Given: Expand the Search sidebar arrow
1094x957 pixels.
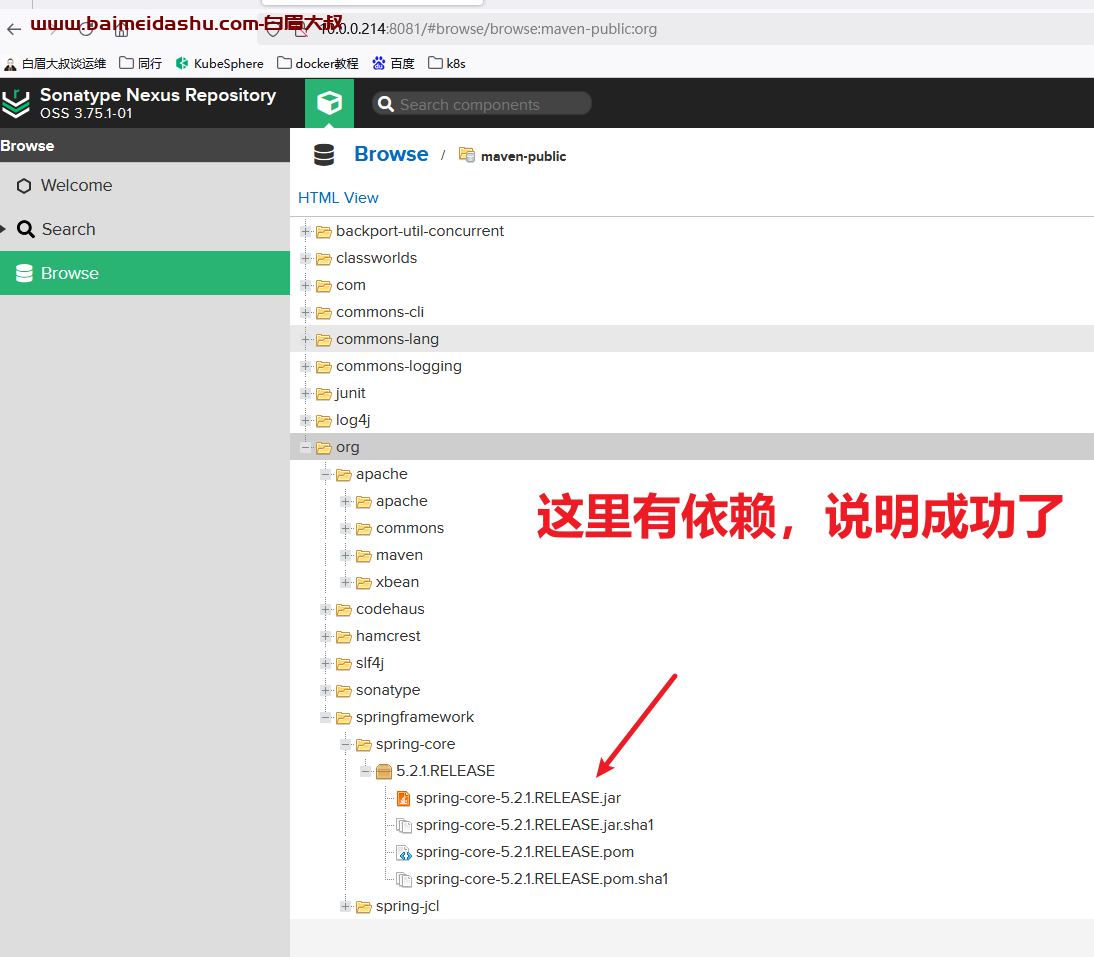Looking at the screenshot, I should [x=3, y=229].
